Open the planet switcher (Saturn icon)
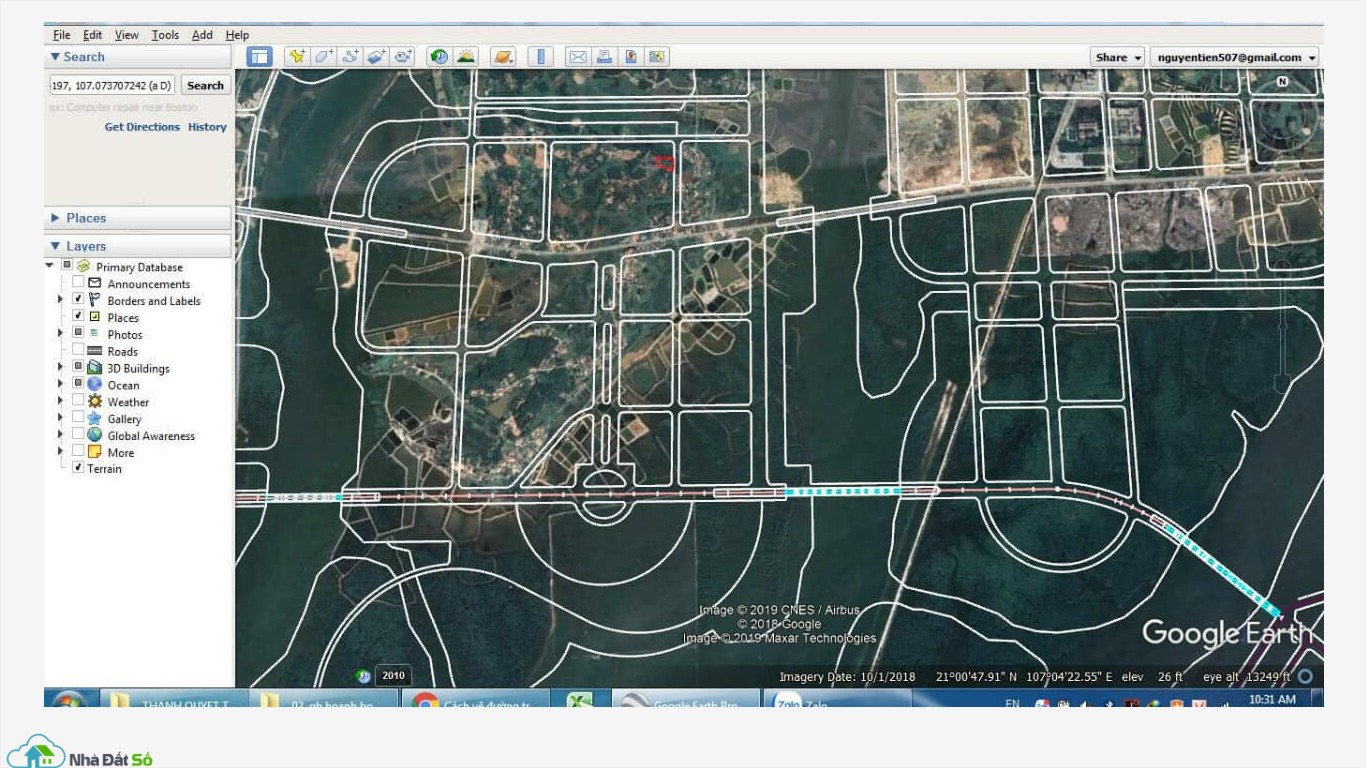Screen dimensions: 1366x768 [x=503, y=57]
